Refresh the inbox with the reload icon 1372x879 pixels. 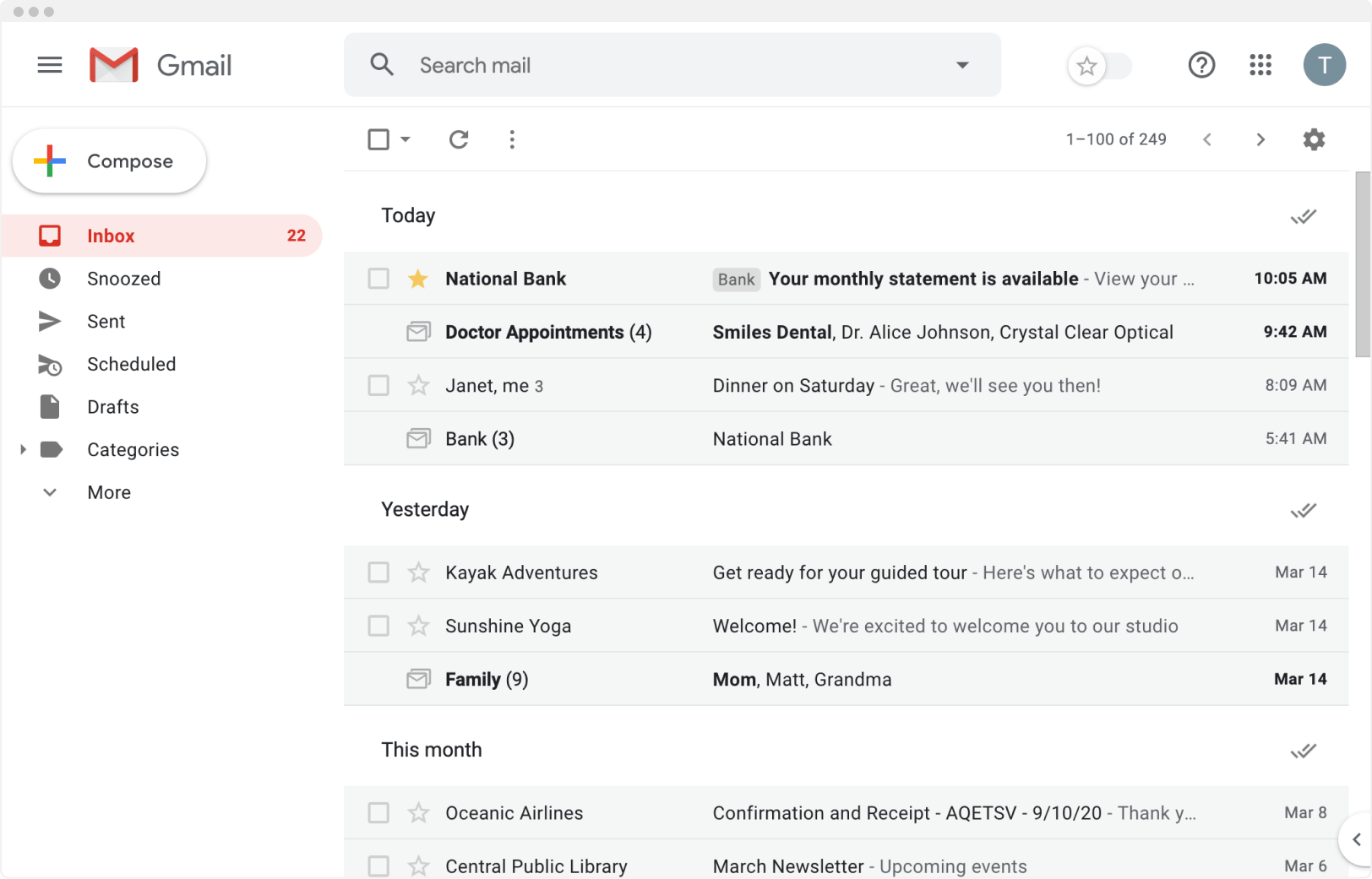pyautogui.click(x=459, y=139)
